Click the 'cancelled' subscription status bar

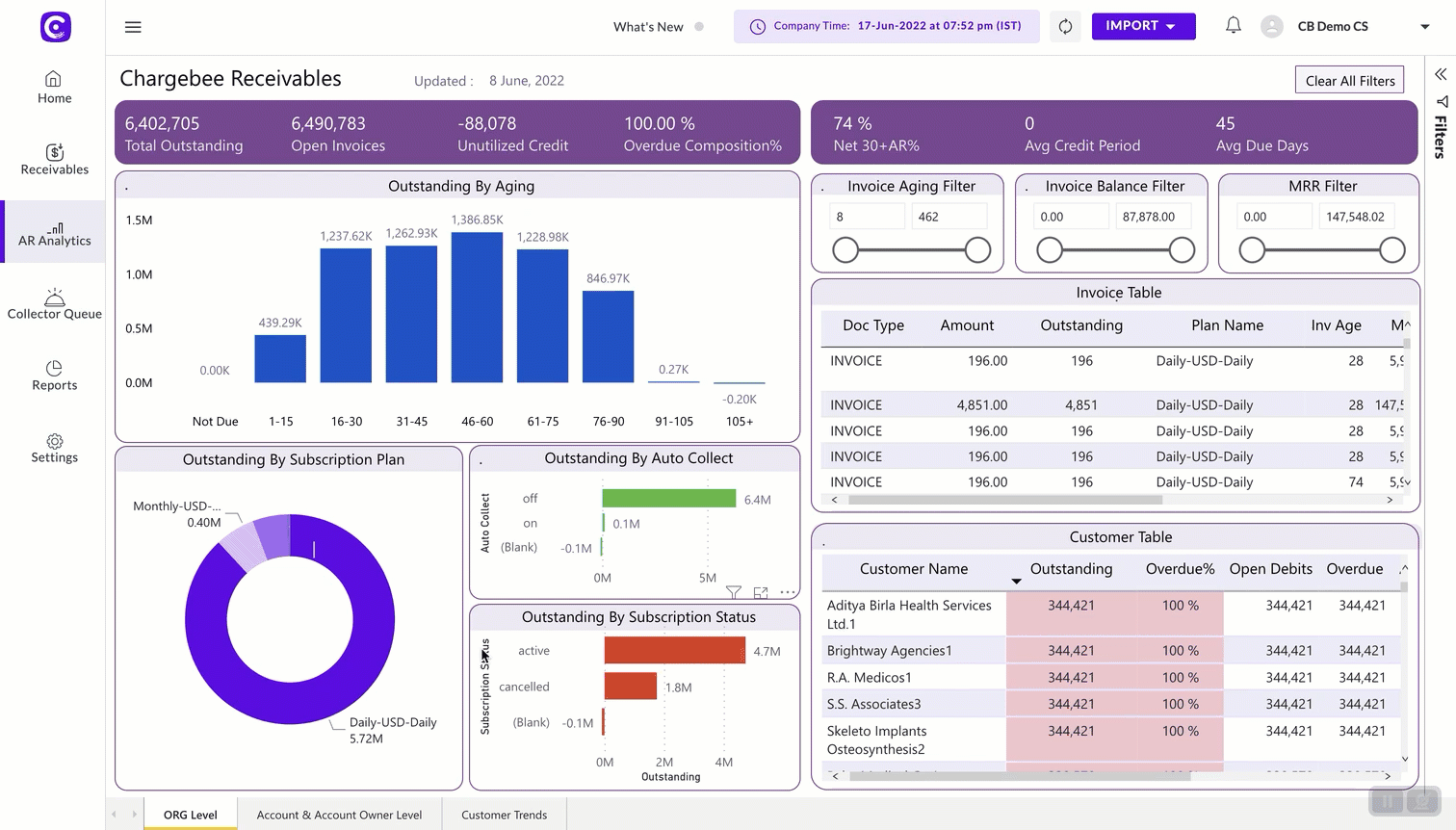coord(631,686)
